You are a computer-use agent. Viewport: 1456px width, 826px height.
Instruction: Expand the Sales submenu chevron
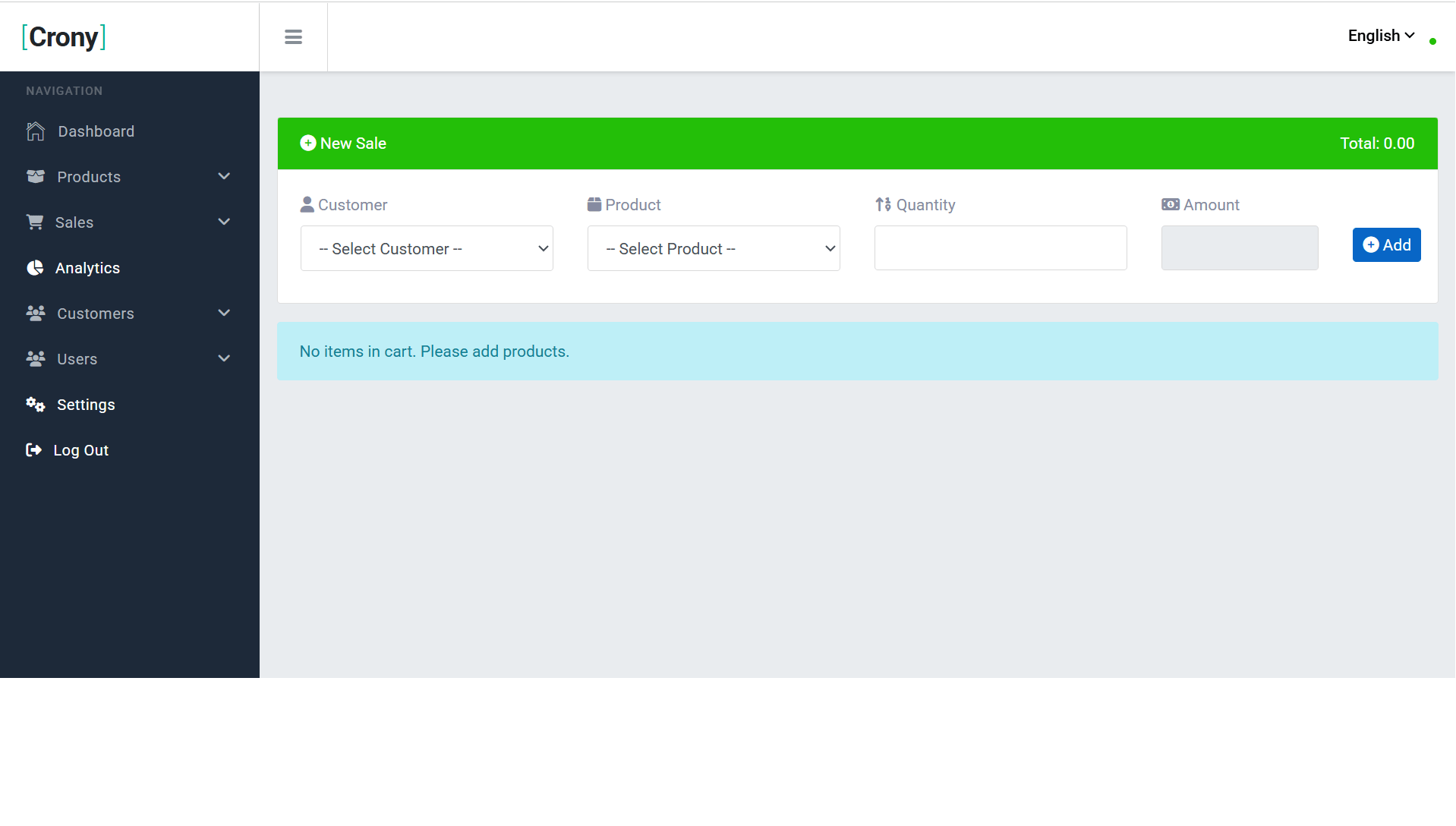click(224, 222)
